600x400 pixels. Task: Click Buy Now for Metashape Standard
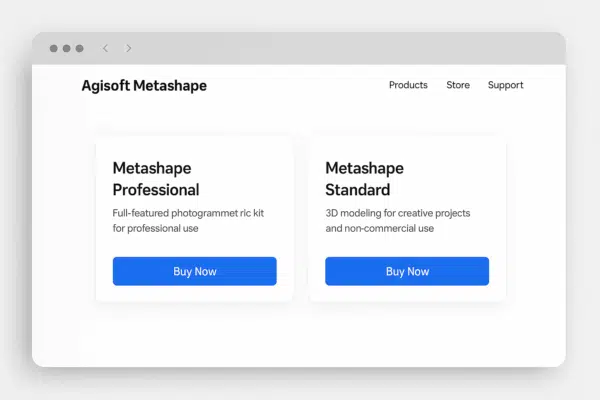pos(407,271)
